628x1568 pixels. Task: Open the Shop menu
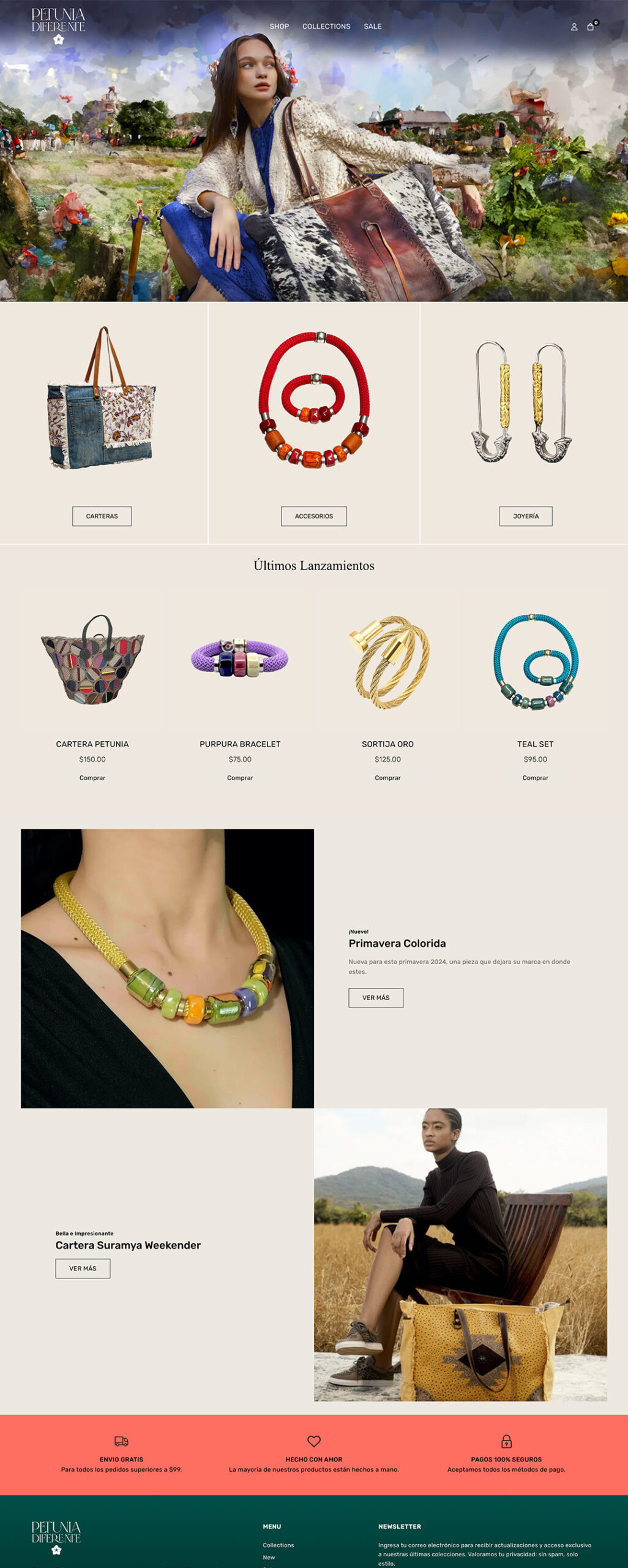point(279,26)
